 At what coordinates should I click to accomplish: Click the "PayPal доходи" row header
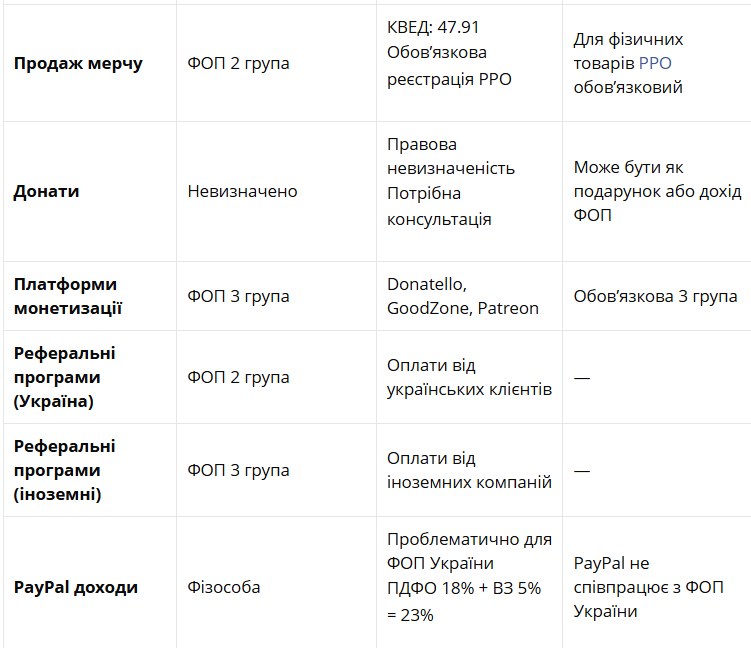(x=75, y=587)
